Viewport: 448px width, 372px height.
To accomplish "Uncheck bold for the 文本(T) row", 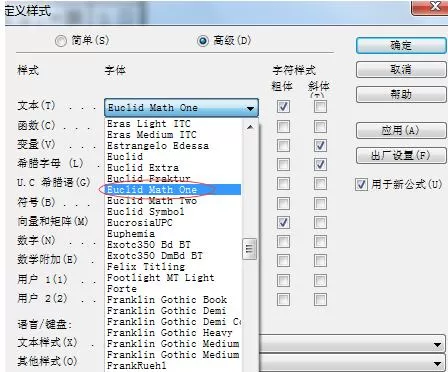I will click(283, 107).
